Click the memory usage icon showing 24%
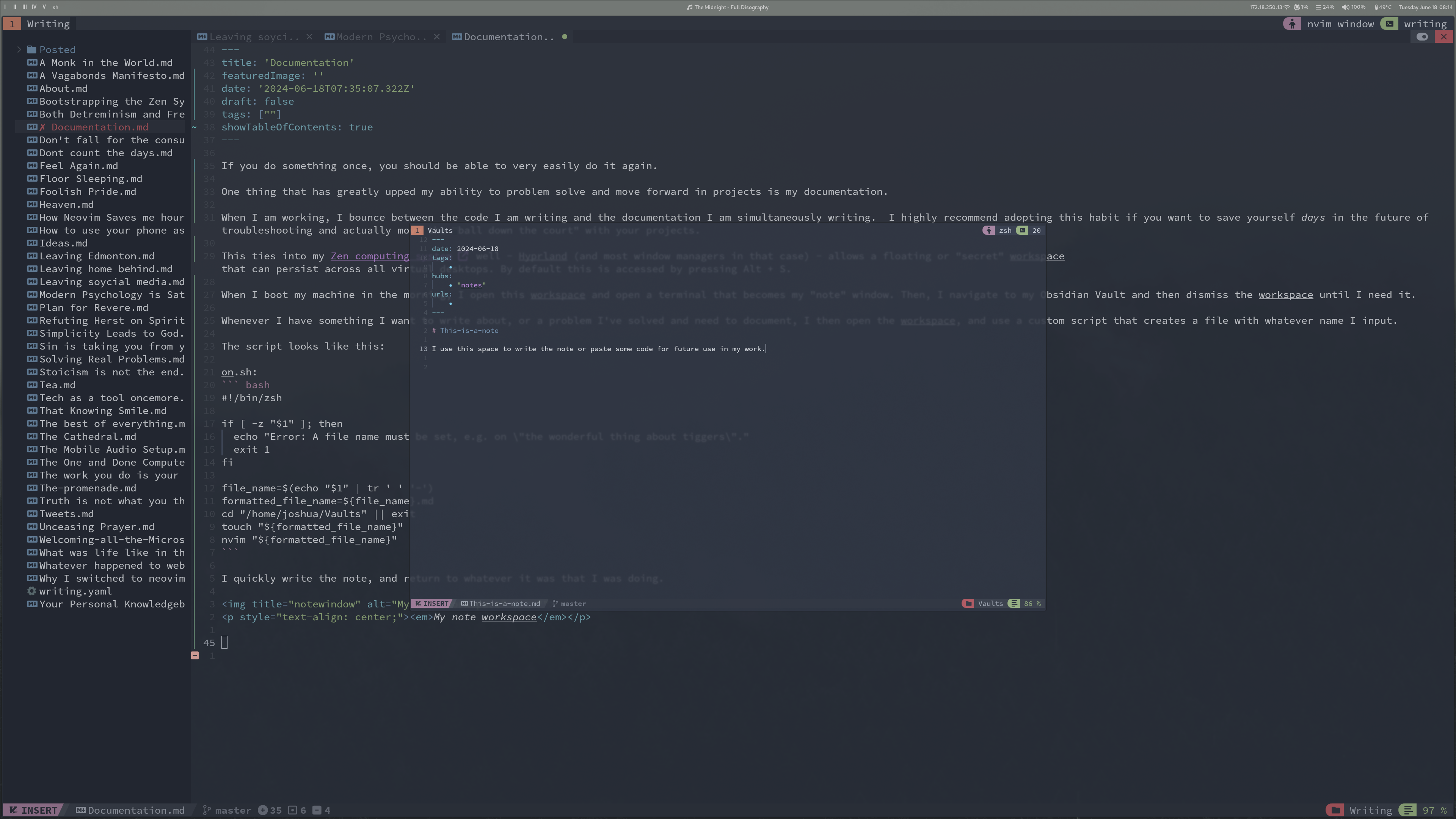This screenshot has width=1456, height=819. pos(1319,7)
